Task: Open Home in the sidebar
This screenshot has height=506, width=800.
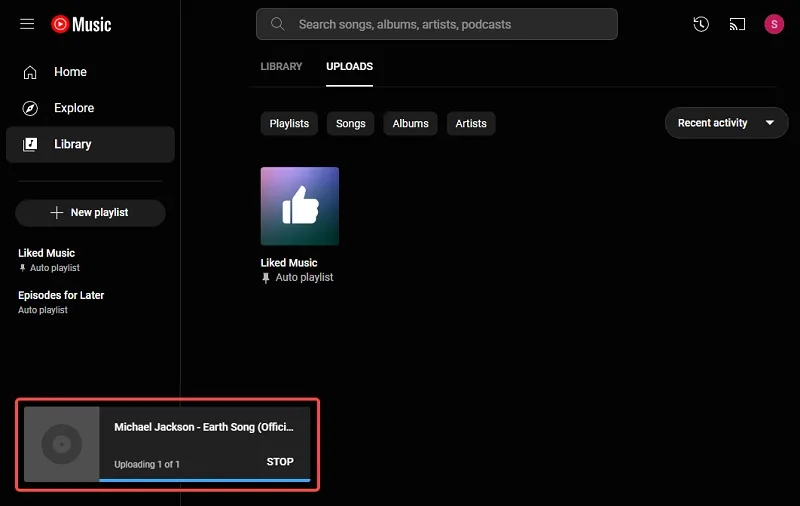Action: pyautogui.click(x=90, y=72)
